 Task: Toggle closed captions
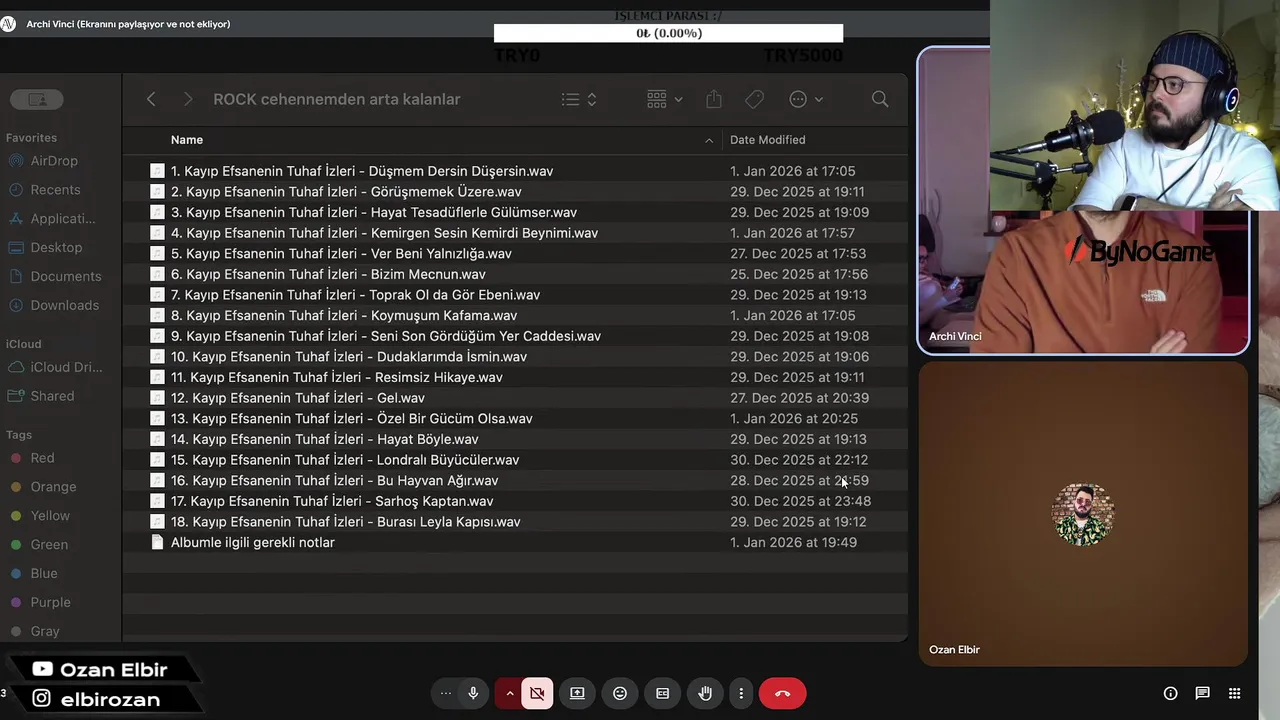click(662, 693)
